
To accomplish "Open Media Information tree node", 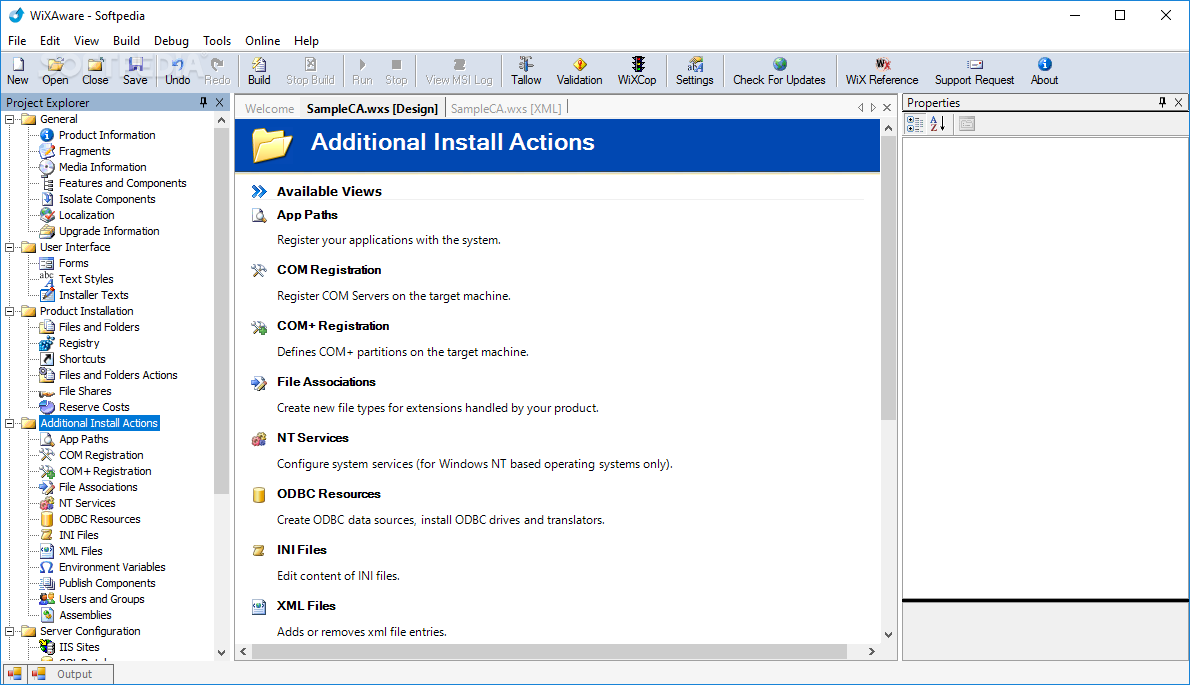I will pyautogui.click(x=102, y=167).
